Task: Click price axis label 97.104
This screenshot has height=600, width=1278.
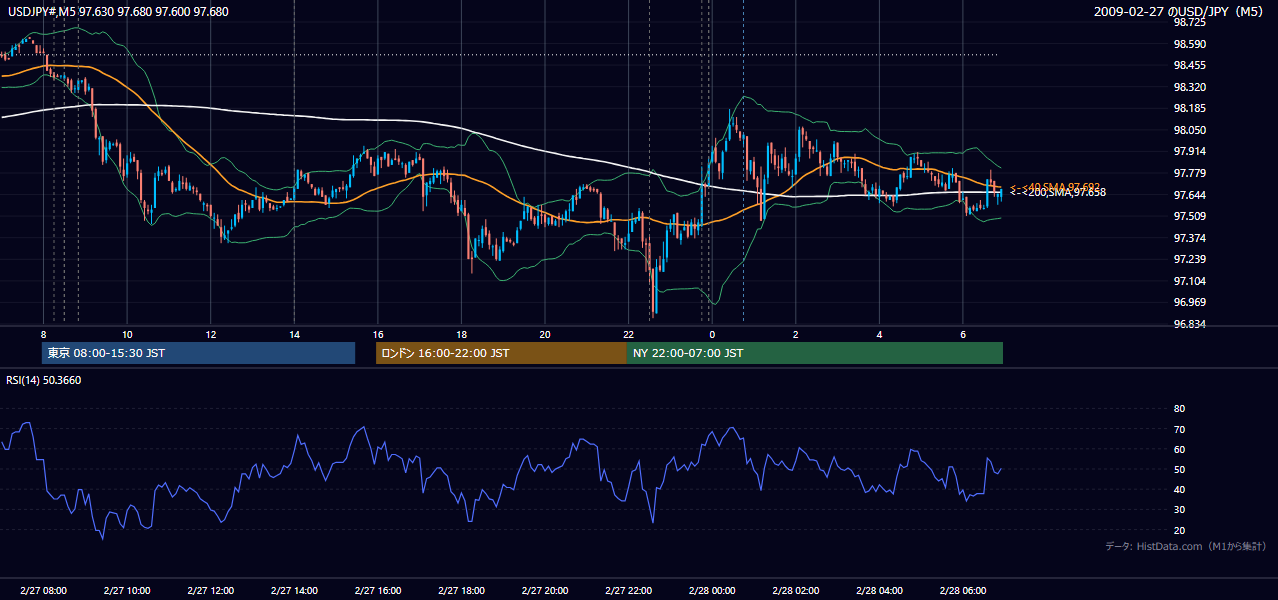Action: (1189, 281)
